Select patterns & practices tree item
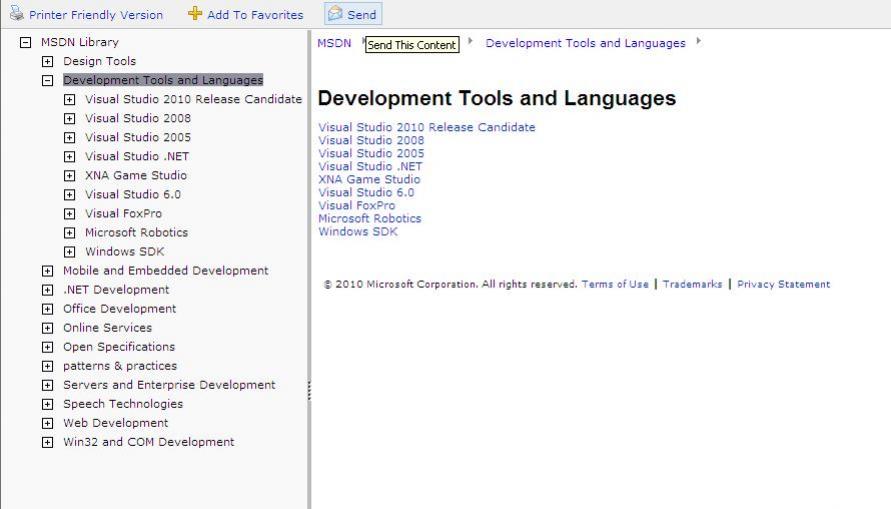Image resolution: width=891 pixels, height=509 pixels. click(120, 366)
